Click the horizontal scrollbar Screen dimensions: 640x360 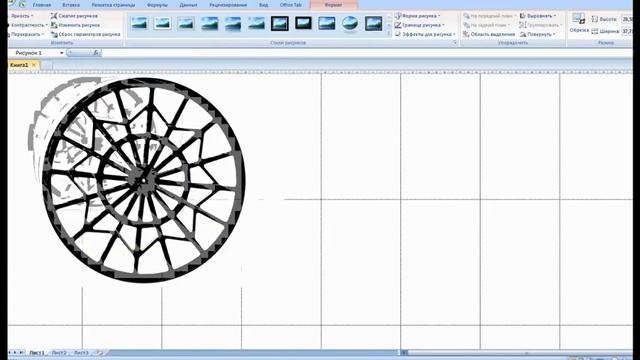[x=518, y=353]
